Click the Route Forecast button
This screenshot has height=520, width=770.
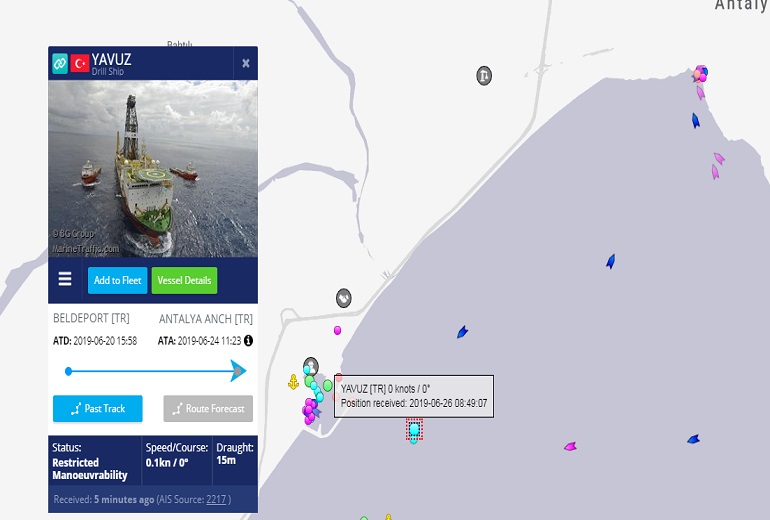(x=208, y=409)
